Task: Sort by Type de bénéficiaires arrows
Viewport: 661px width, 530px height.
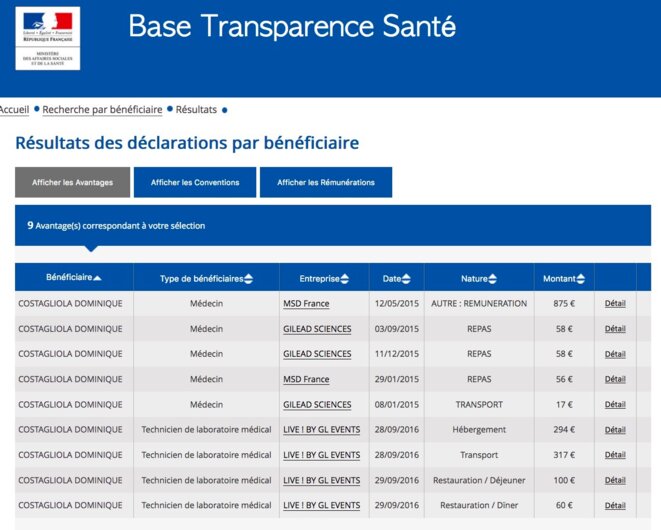Action: pyautogui.click(x=248, y=279)
